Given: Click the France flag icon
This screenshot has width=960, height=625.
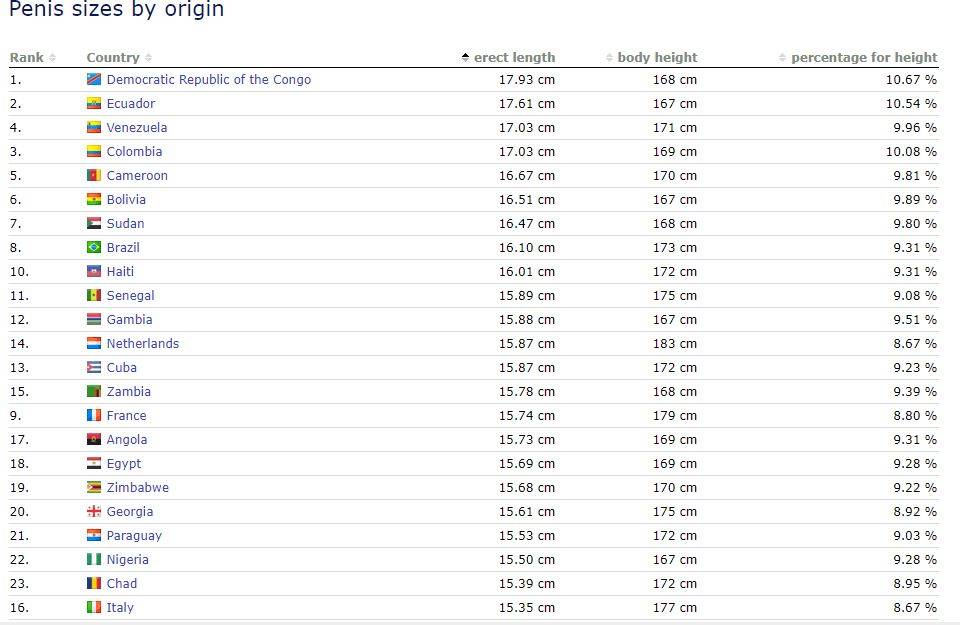Looking at the screenshot, I should click(x=94, y=416).
